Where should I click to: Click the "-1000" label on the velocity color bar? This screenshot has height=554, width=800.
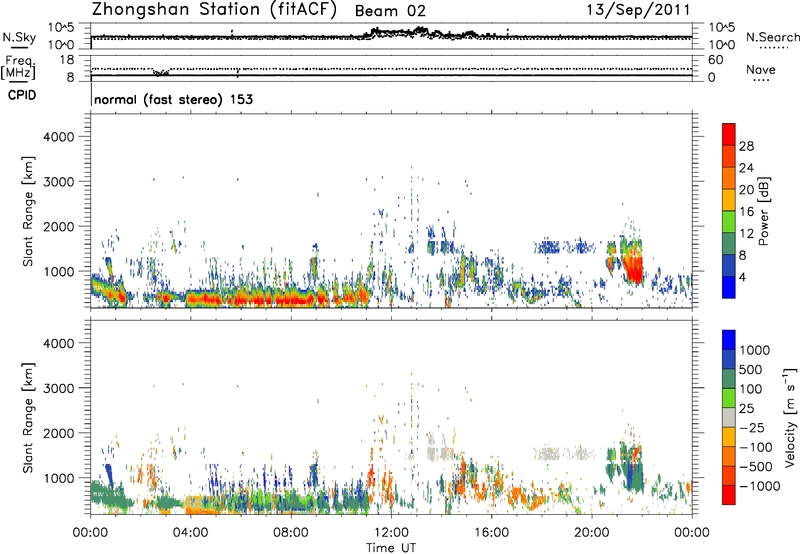759,486
